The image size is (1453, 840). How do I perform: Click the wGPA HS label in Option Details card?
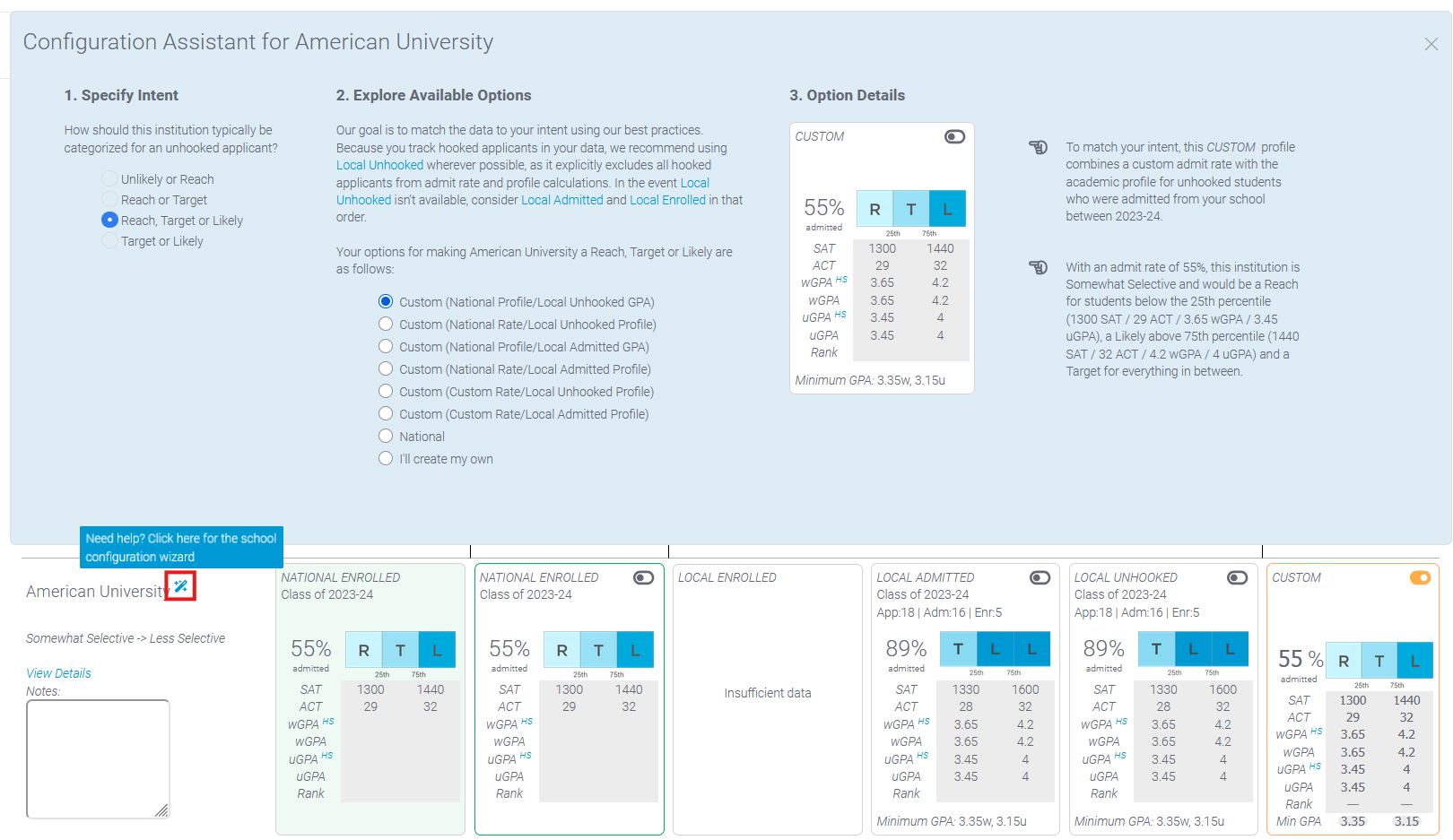click(823, 282)
